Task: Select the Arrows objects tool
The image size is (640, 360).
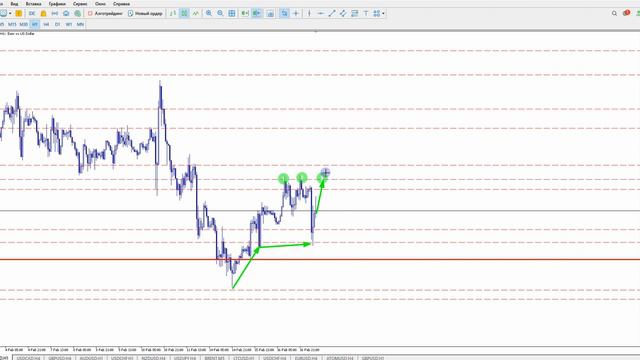Action: click(376, 13)
